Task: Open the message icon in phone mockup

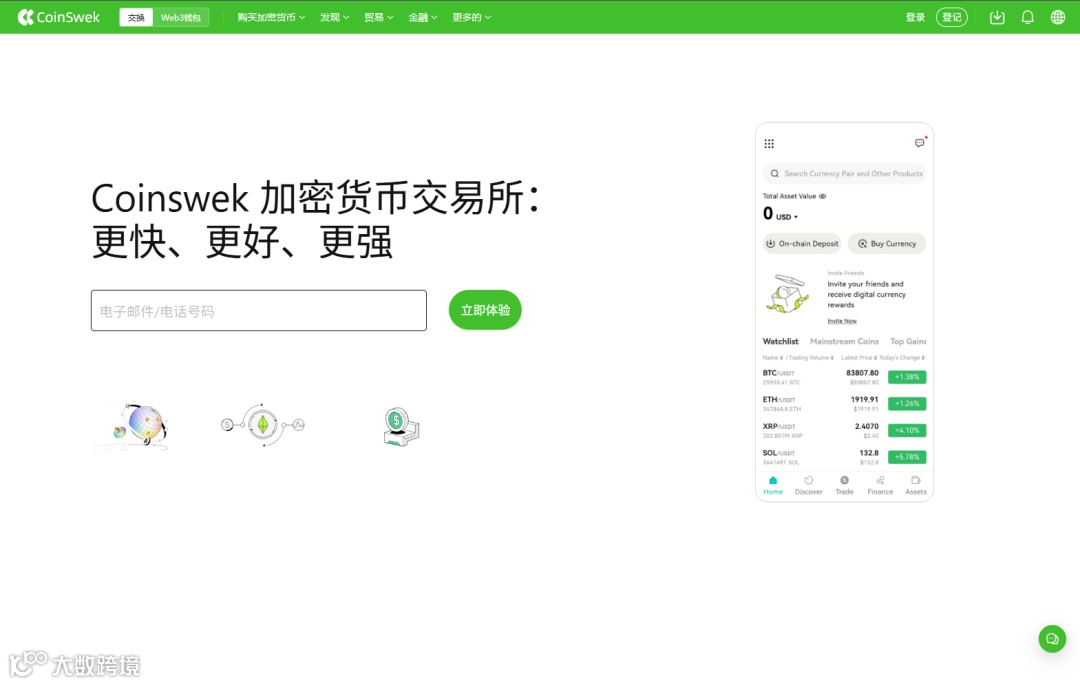Action: [920, 143]
